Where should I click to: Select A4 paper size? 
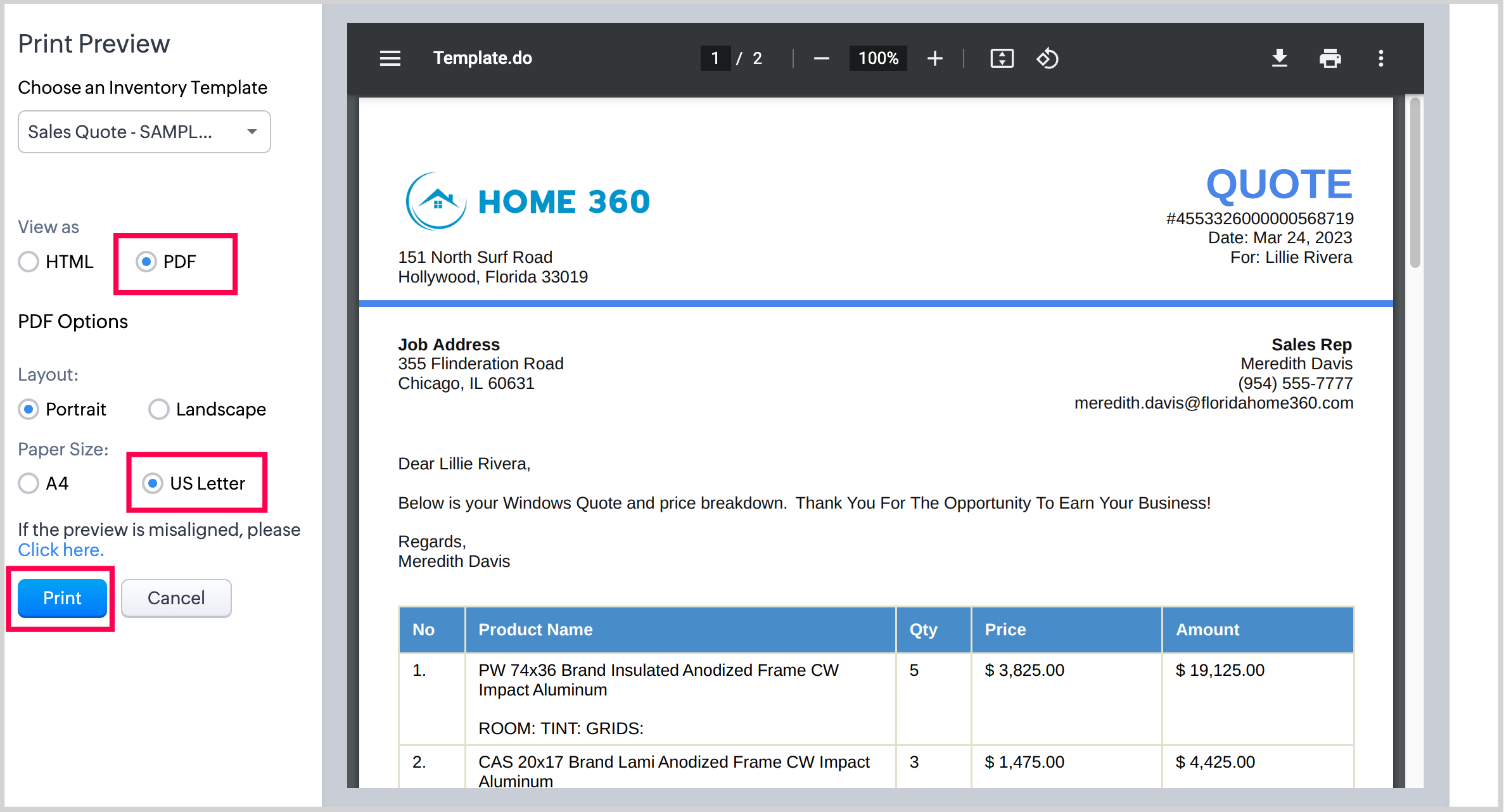tap(29, 483)
